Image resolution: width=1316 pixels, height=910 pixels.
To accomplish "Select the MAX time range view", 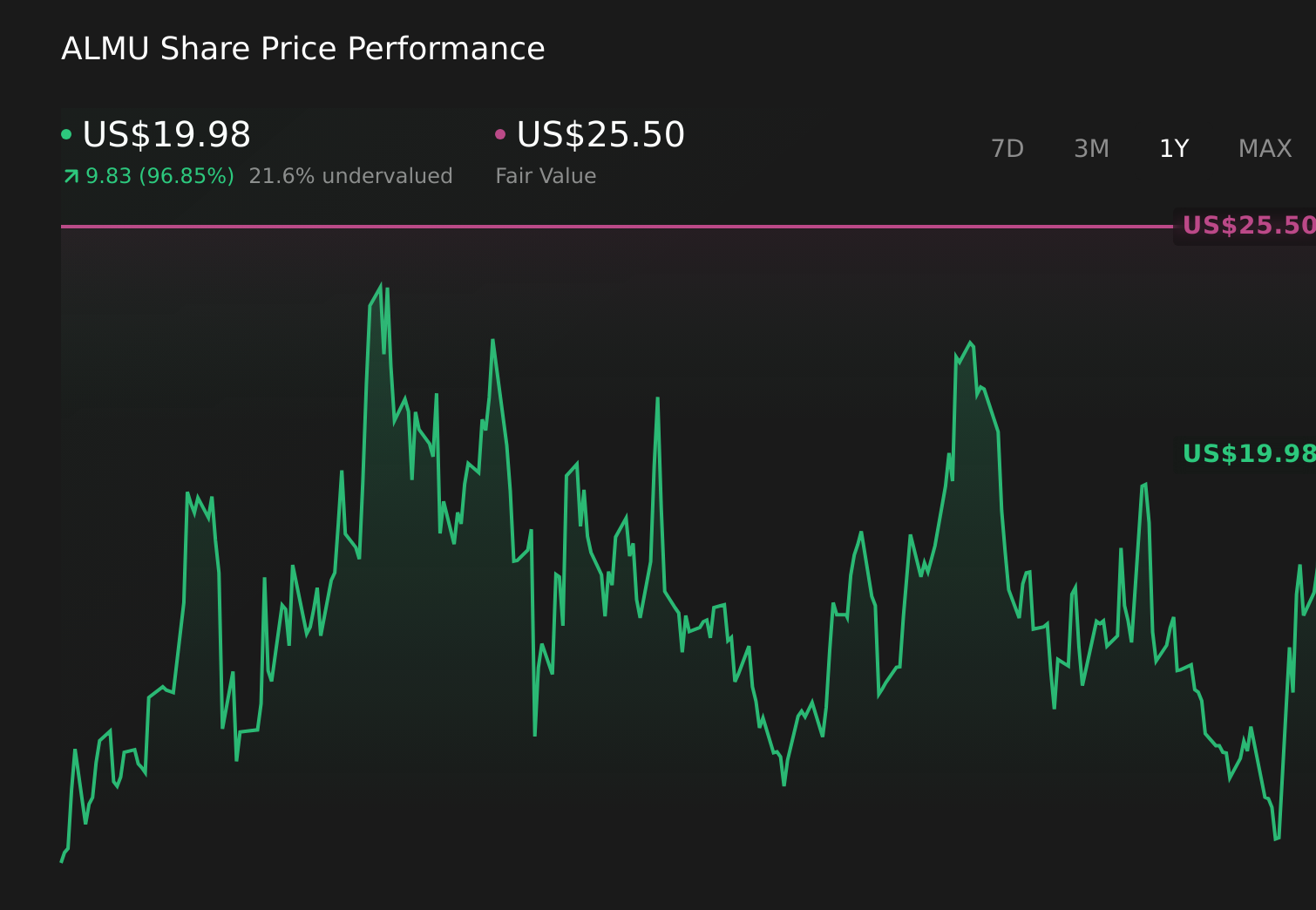I will [x=1264, y=148].
